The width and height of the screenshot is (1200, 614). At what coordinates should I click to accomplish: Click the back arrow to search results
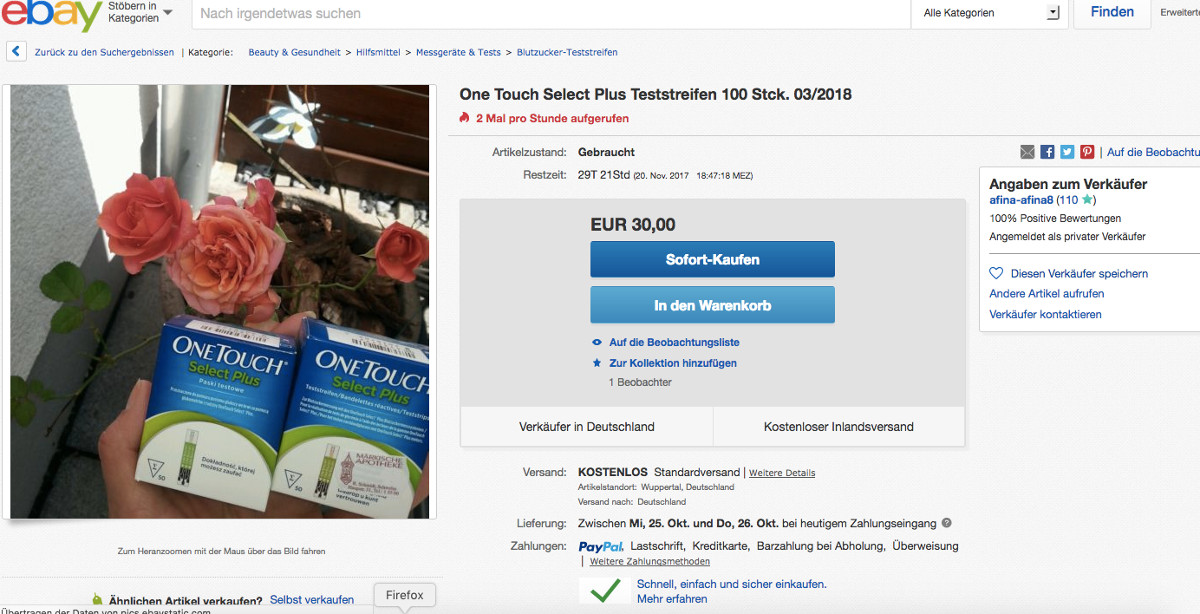pyautogui.click(x=16, y=51)
